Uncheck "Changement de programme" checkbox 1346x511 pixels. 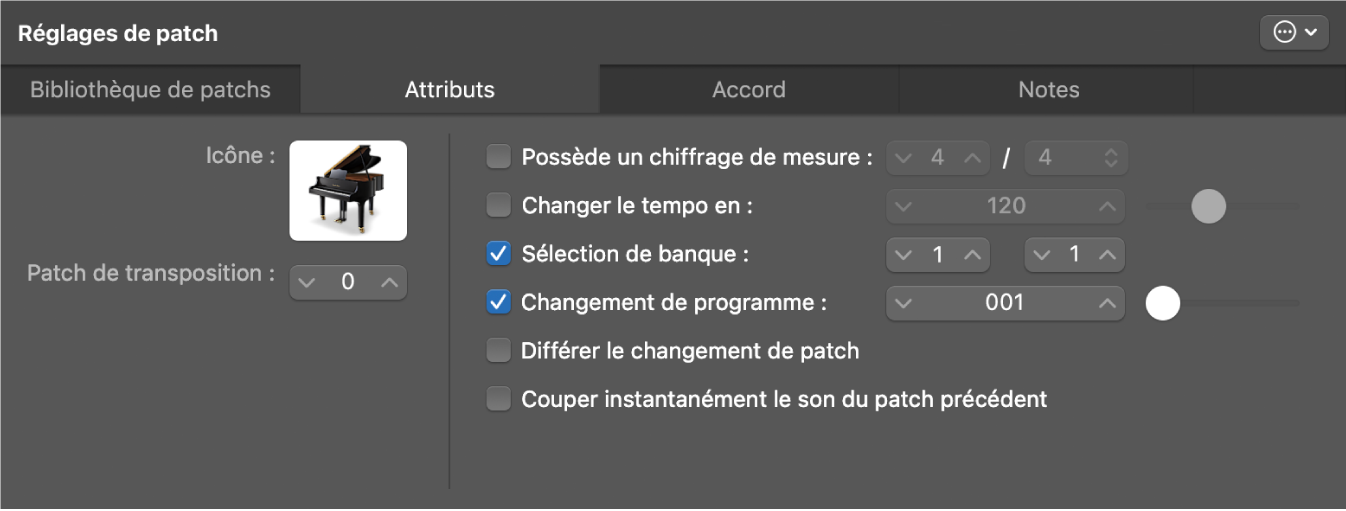[498, 303]
